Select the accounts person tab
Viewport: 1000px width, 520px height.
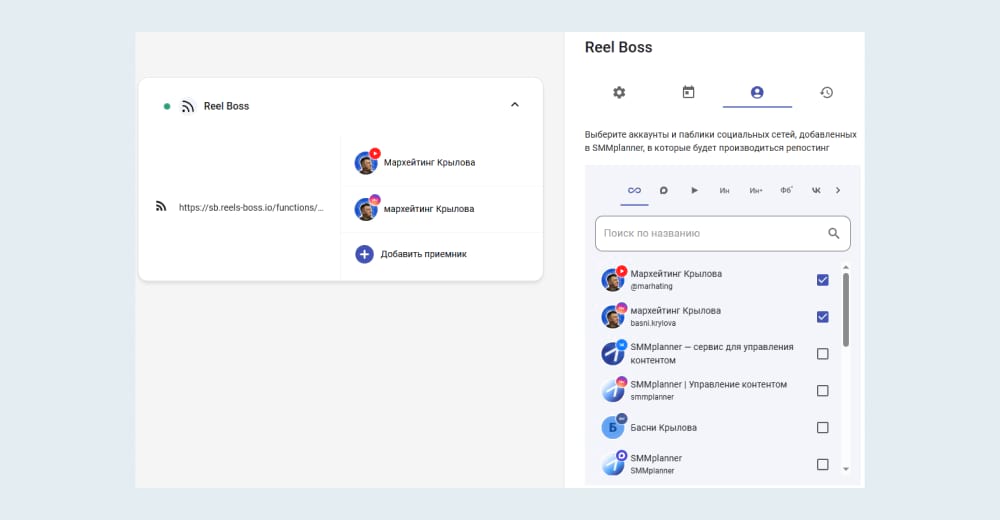point(757,92)
